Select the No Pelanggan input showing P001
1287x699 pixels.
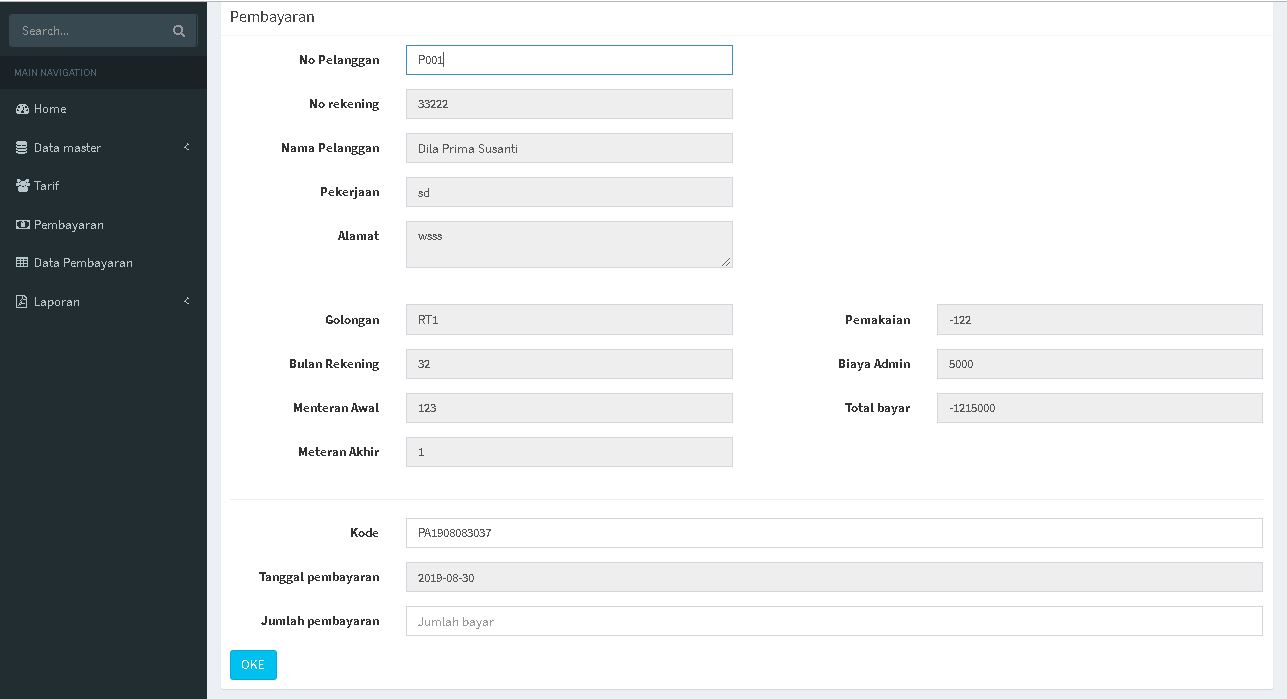[x=568, y=60]
